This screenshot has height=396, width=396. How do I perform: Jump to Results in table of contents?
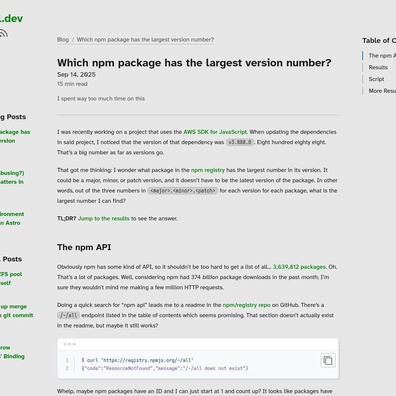tap(378, 67)
